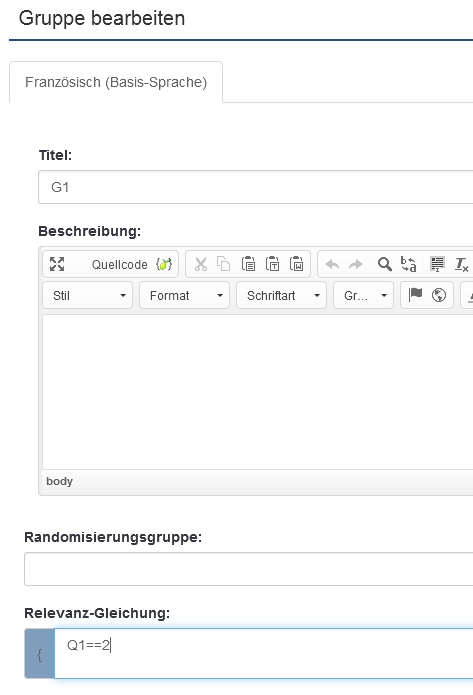The height and width of the screenshot is (695, 473).
Task: Open the Gr... font size dropdown
Action: tap(364, 295)
